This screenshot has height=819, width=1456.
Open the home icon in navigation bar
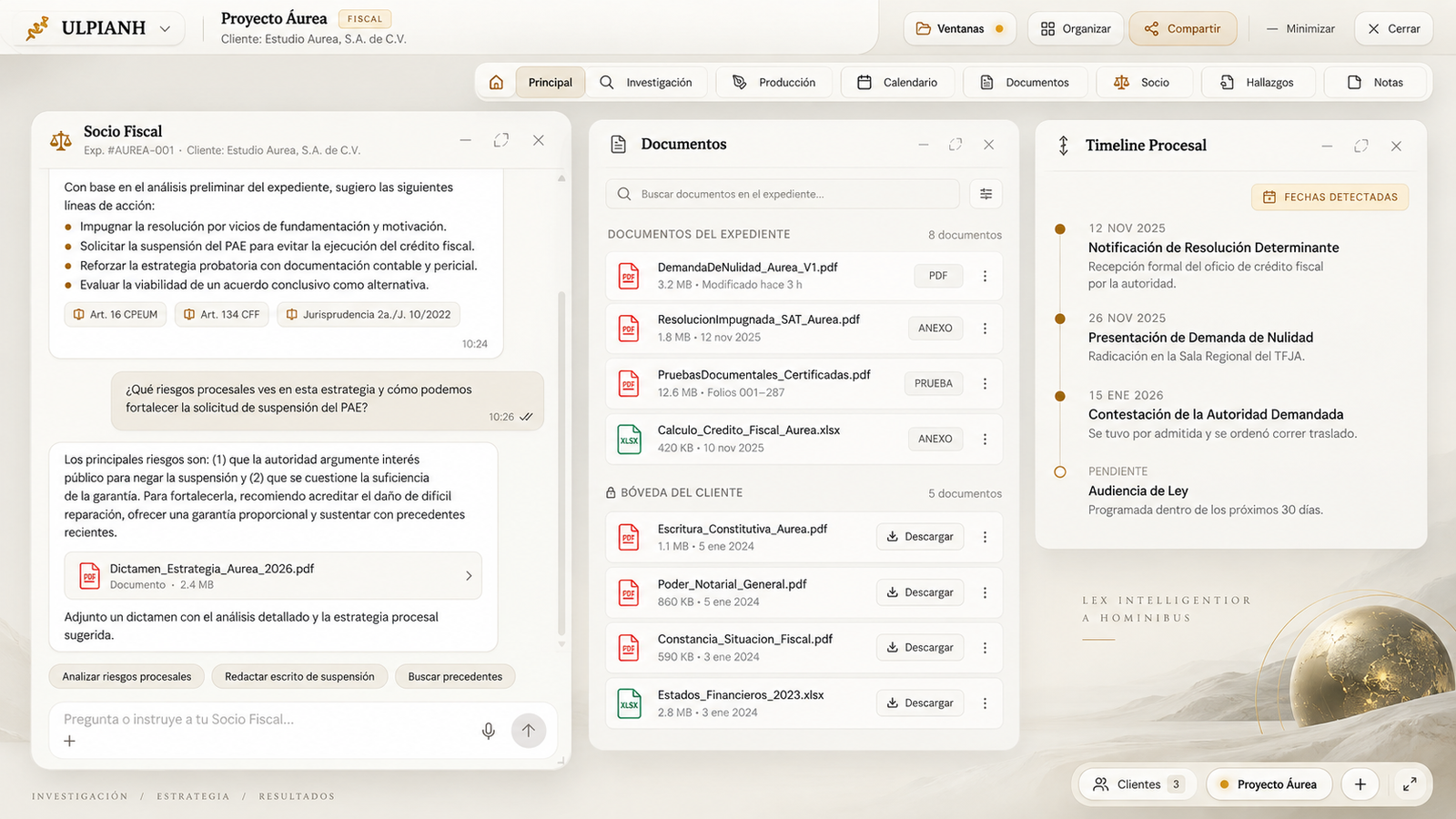[496, 82]
